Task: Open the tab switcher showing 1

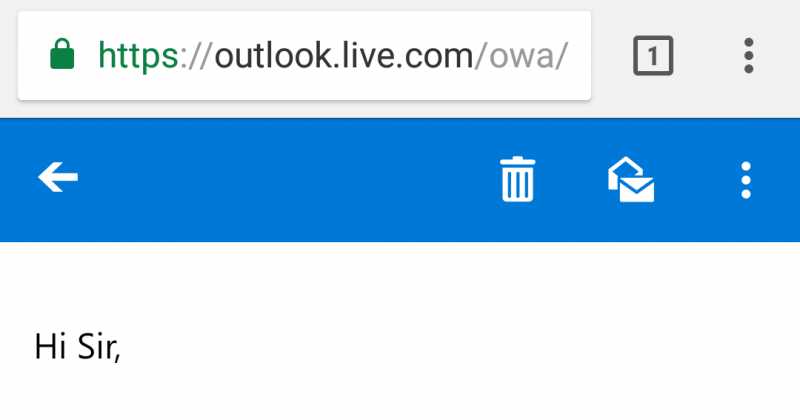Action: point(653,56)
